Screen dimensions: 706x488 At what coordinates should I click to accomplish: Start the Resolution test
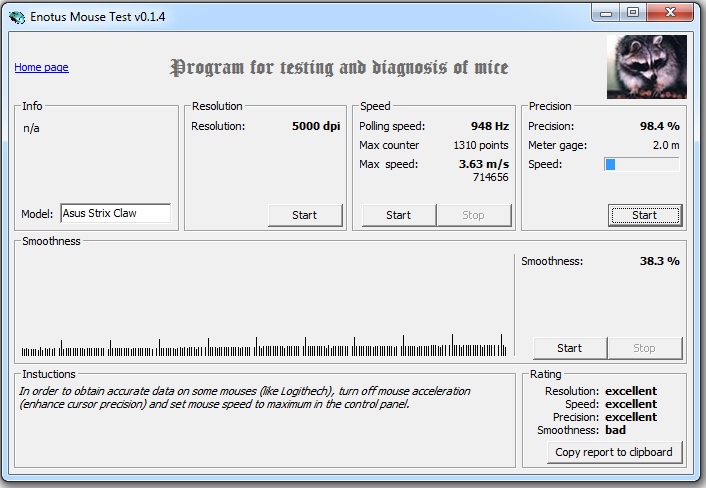click(305, 215)
